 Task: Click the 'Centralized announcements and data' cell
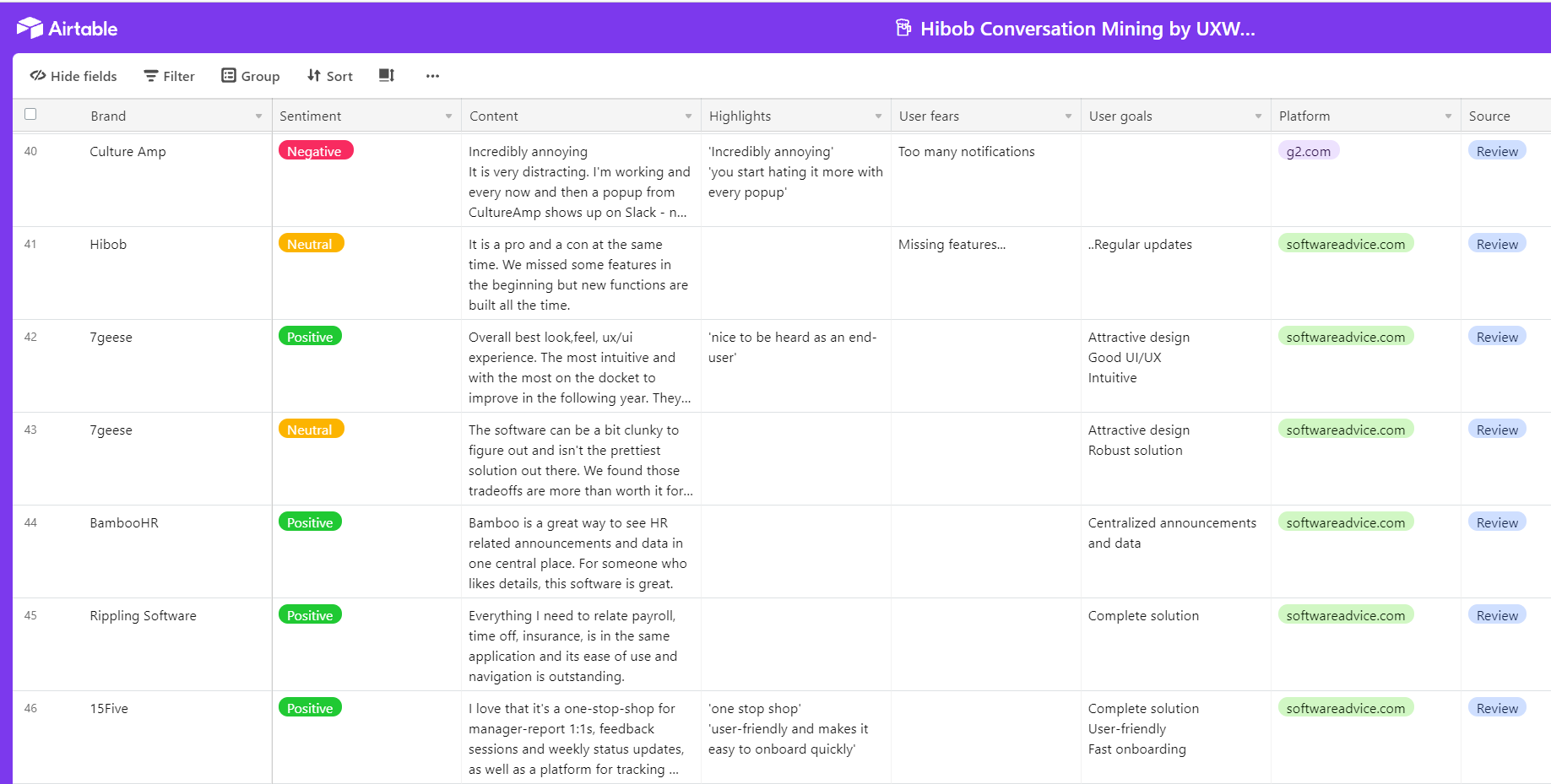(1175, 551)
